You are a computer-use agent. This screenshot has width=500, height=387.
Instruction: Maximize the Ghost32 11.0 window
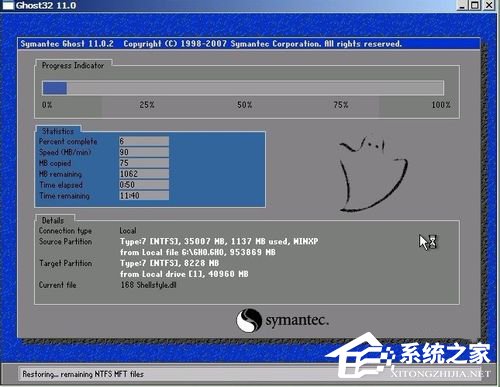(475, 5)
